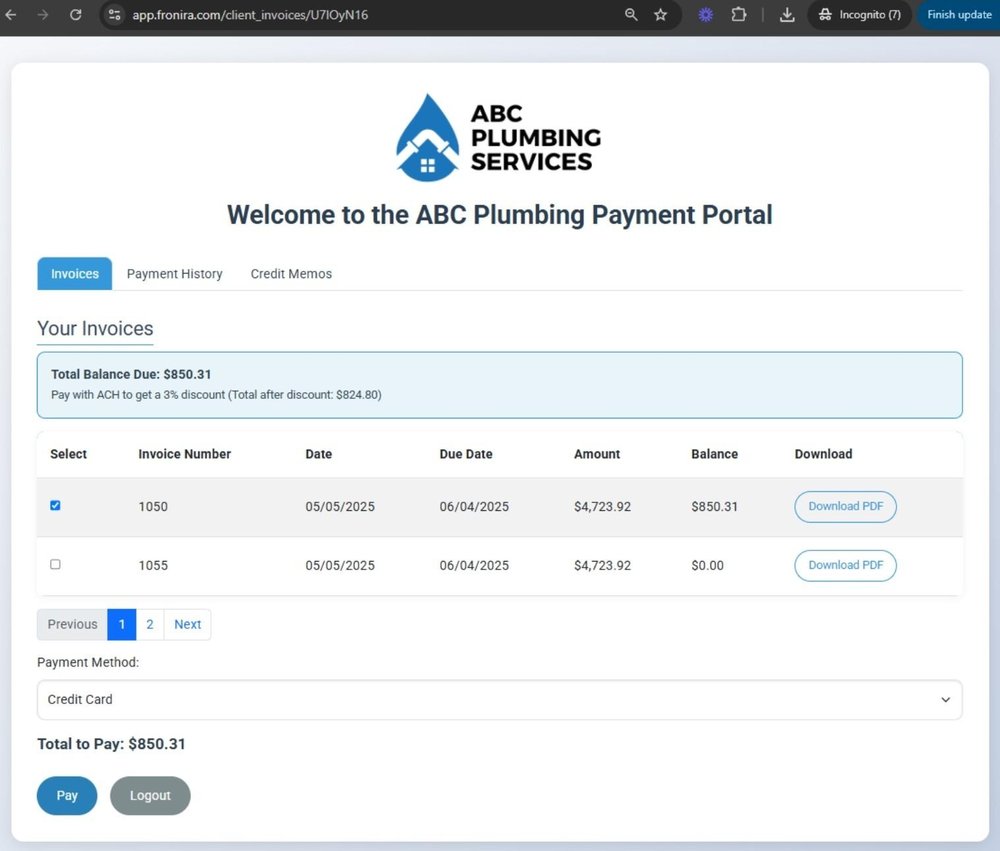Click the browser forward arrow

43,15
